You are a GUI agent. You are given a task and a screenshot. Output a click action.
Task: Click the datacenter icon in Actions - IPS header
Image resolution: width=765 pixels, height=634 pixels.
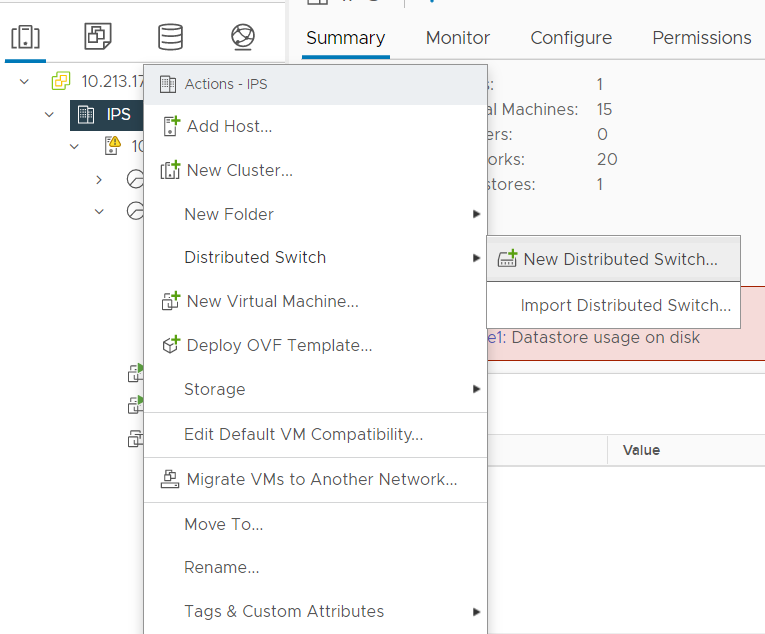tap(168, 84)
